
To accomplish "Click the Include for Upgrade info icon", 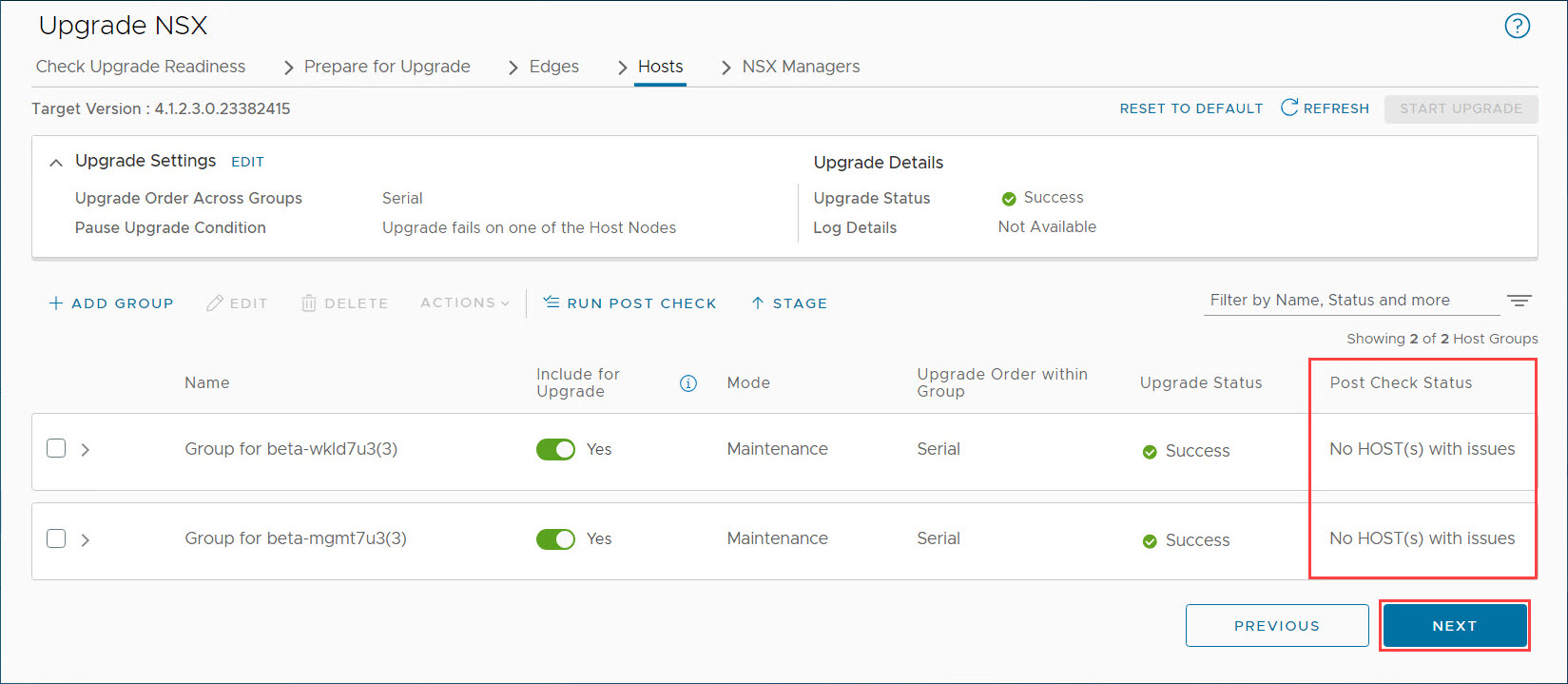I will pos(688,383).
